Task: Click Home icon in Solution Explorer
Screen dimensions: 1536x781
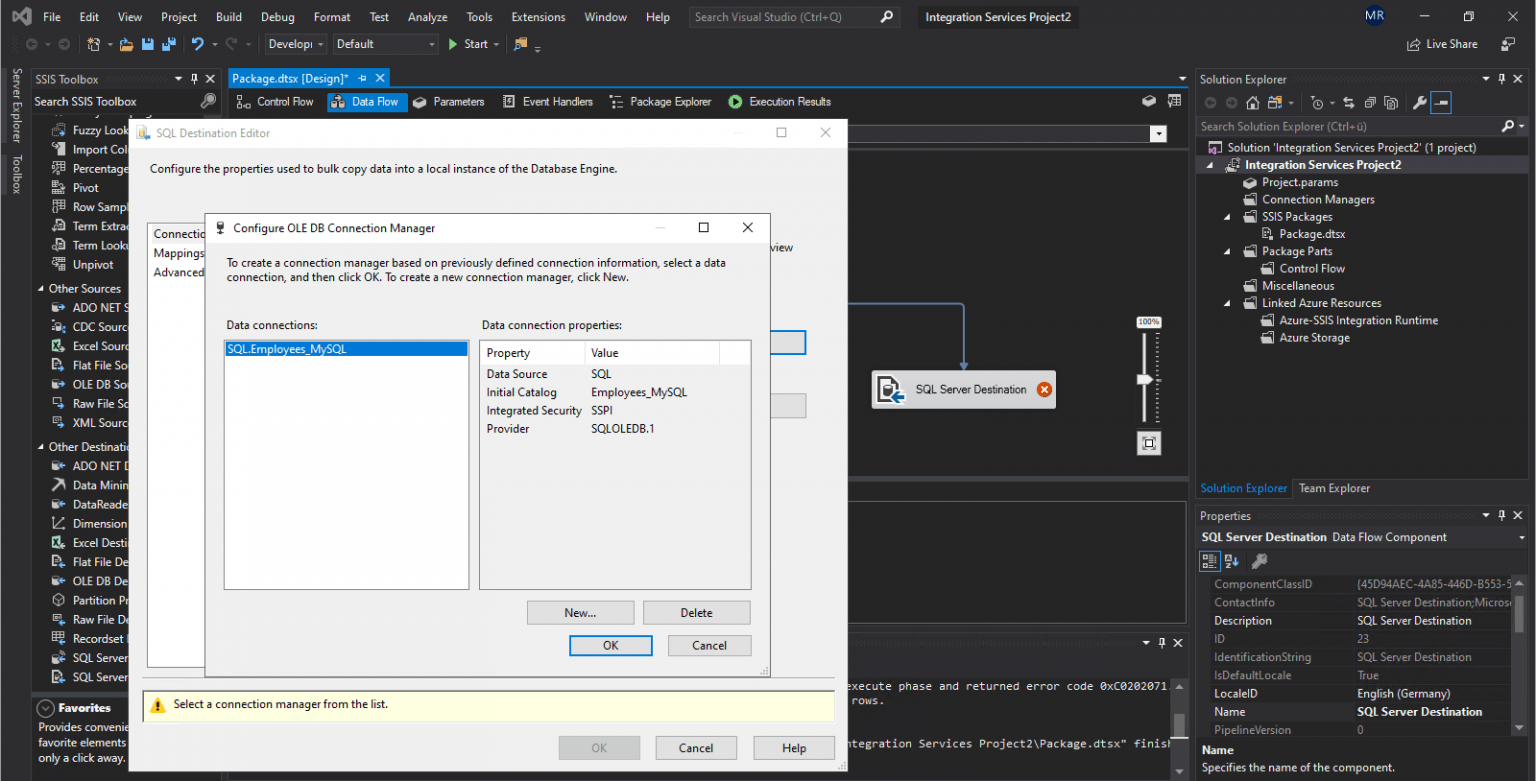Action: 1252,103
